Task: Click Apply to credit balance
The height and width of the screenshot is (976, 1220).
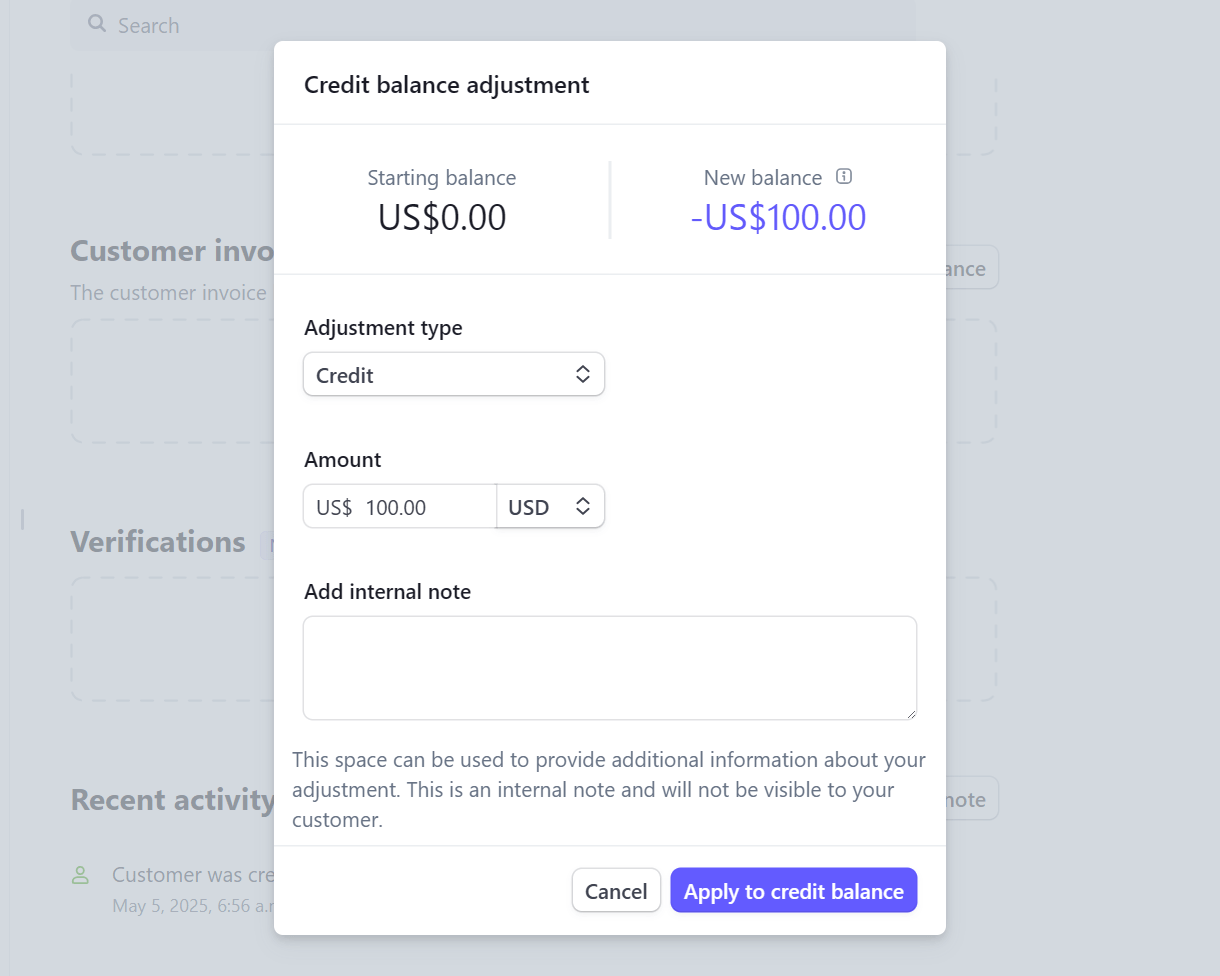Action: [793, 891]
